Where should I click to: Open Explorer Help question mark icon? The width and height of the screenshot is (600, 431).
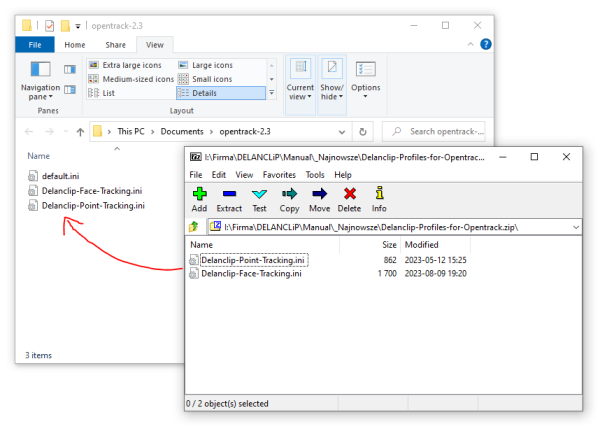coord(485,44)
